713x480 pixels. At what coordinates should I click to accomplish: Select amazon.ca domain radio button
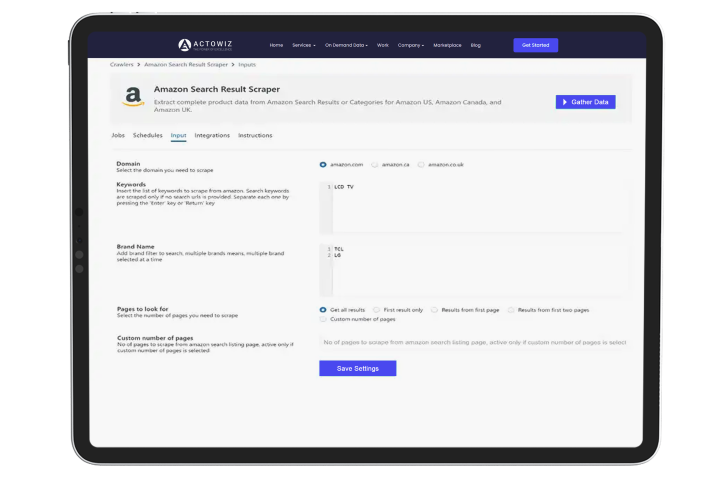click(375, 165)
